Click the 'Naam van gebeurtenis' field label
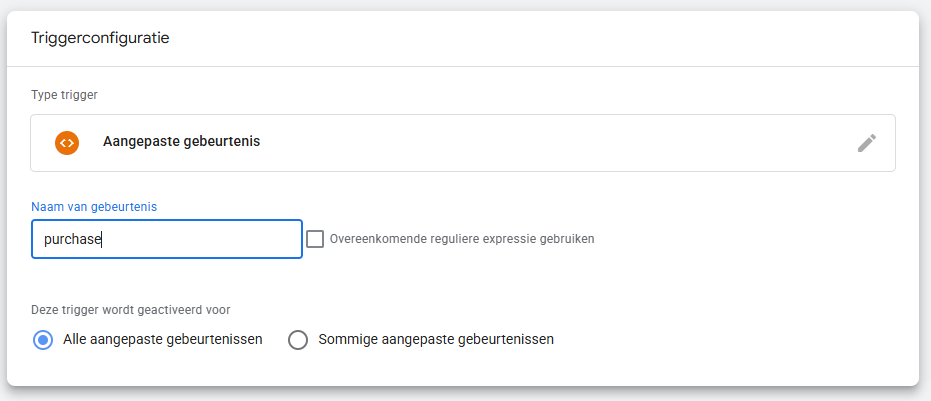 94,206
